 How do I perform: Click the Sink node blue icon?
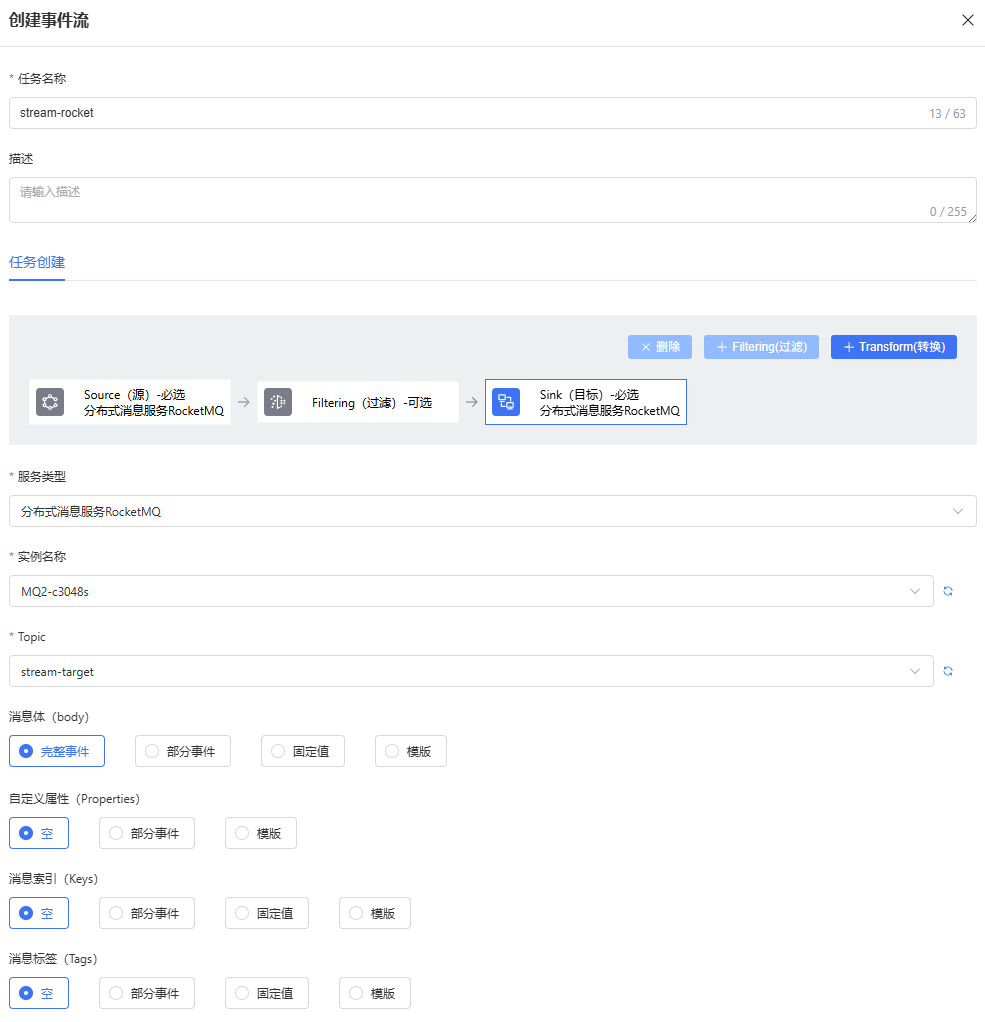(506, 402)
